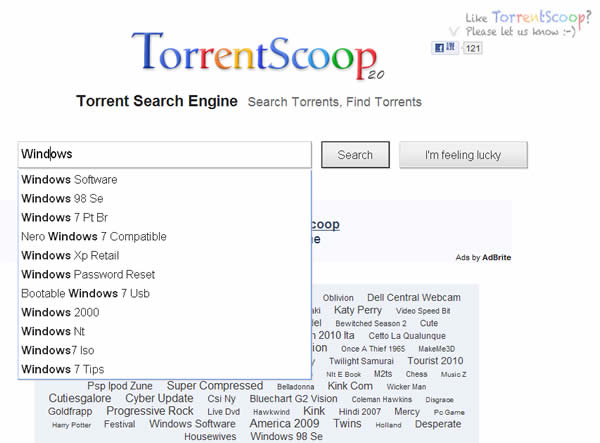The image size is (600, 443).
Task: Select the 'Windows7 Iso' suggestion
Action: pos(165,350)
